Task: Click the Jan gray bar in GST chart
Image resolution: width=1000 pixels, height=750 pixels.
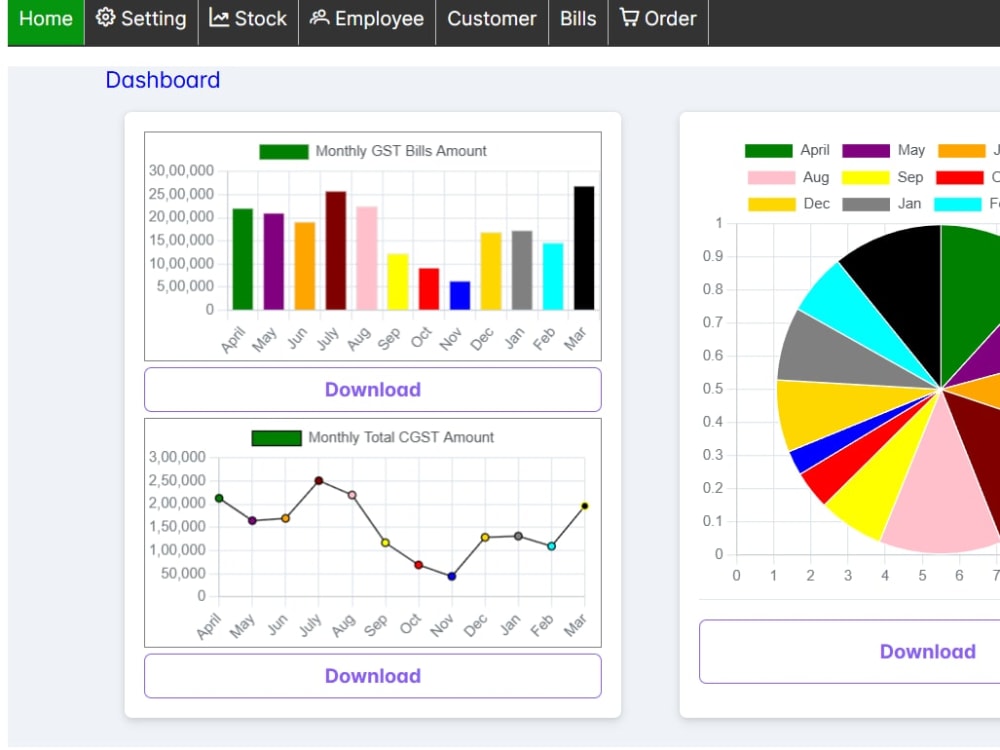Action: pyautogui.click(x=522, y=270)
